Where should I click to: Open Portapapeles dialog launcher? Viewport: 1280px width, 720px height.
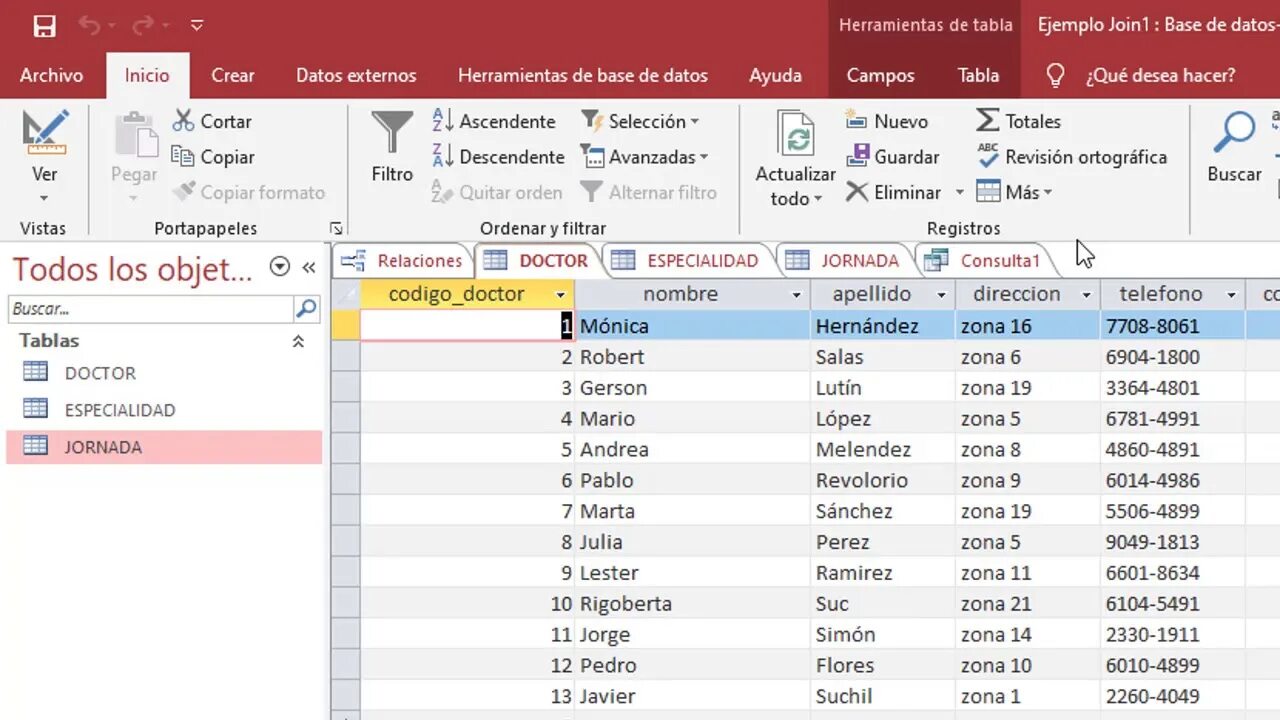[336, 228]
